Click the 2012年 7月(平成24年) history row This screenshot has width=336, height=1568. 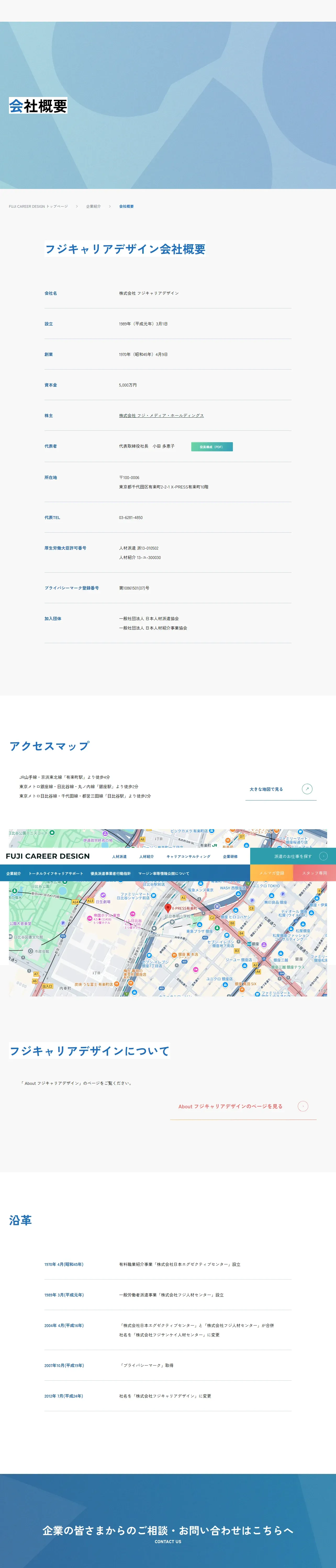(168, 1396)
